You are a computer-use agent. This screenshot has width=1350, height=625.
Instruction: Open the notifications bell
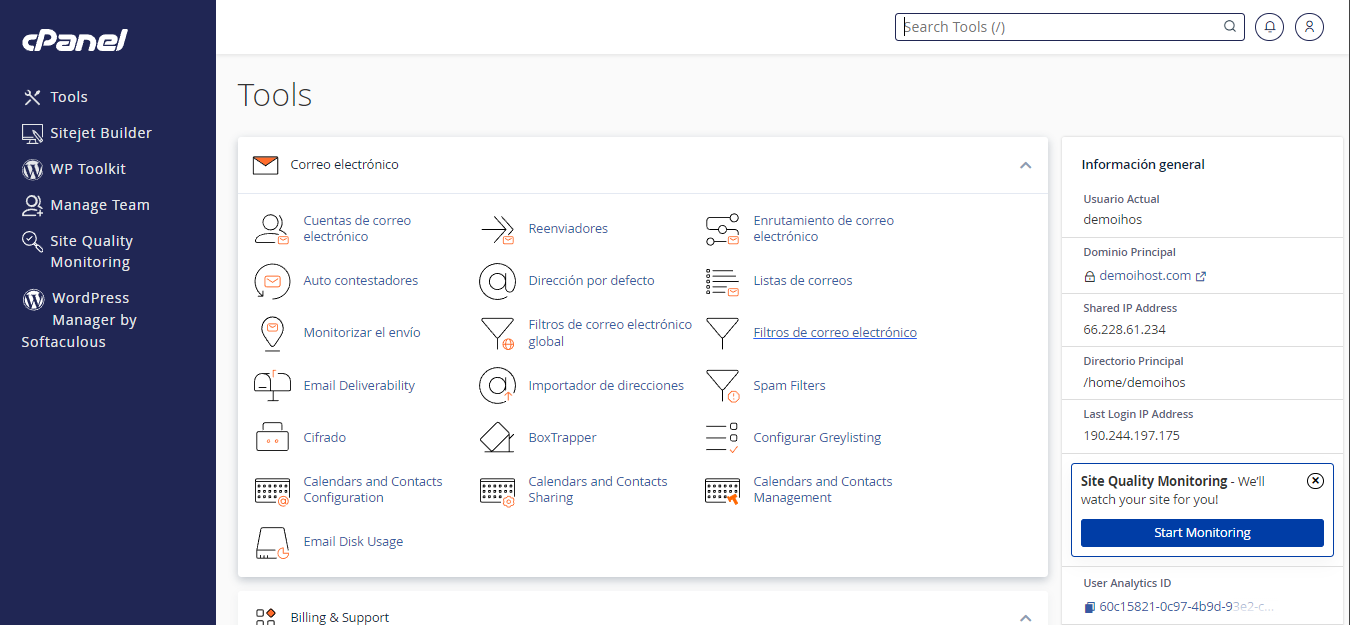coord(1269,26)
